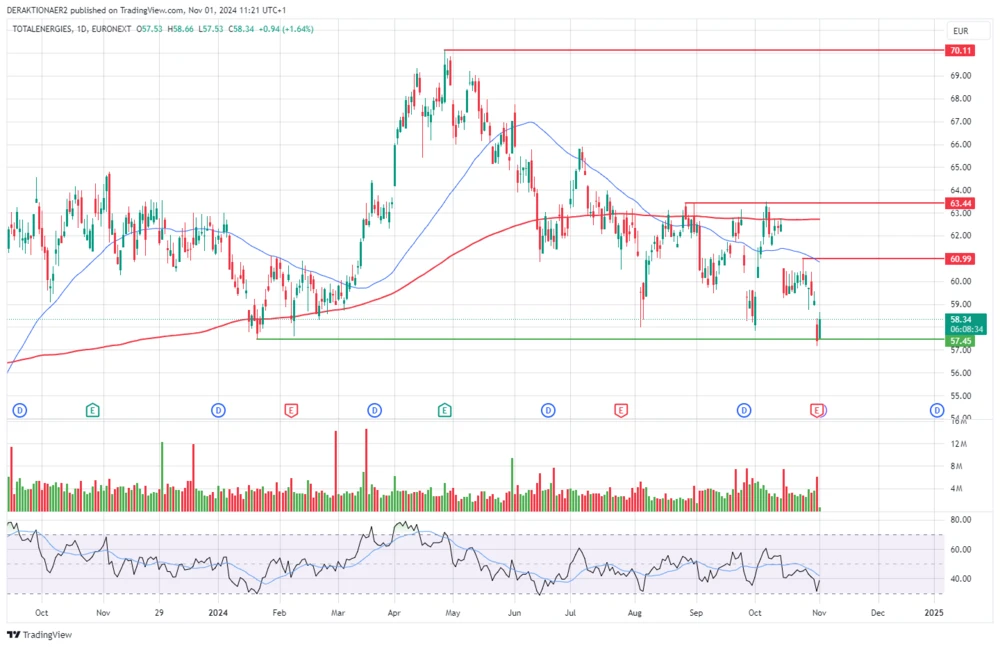This screenshot has width=1000, height=647.
Task: Click the blue dividend D marker near April
Action: pos(375,409)
